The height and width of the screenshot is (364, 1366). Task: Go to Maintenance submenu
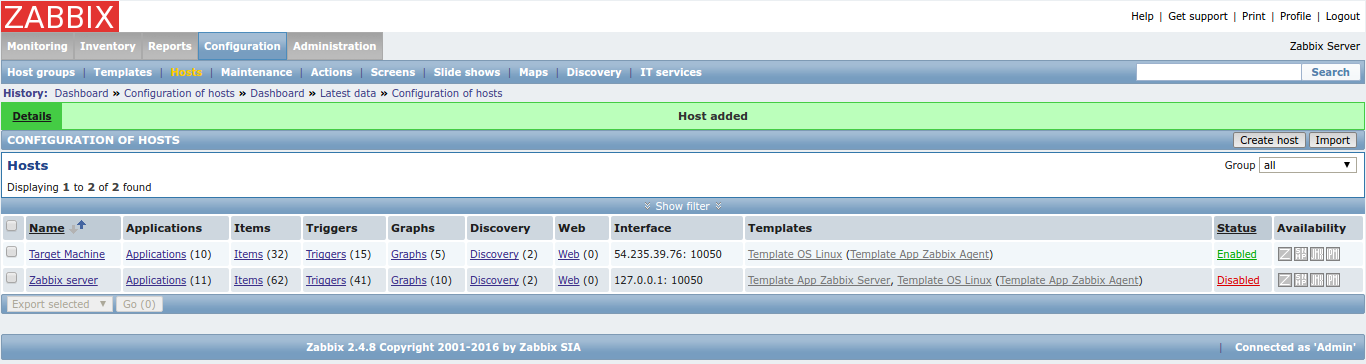[257, 72]
